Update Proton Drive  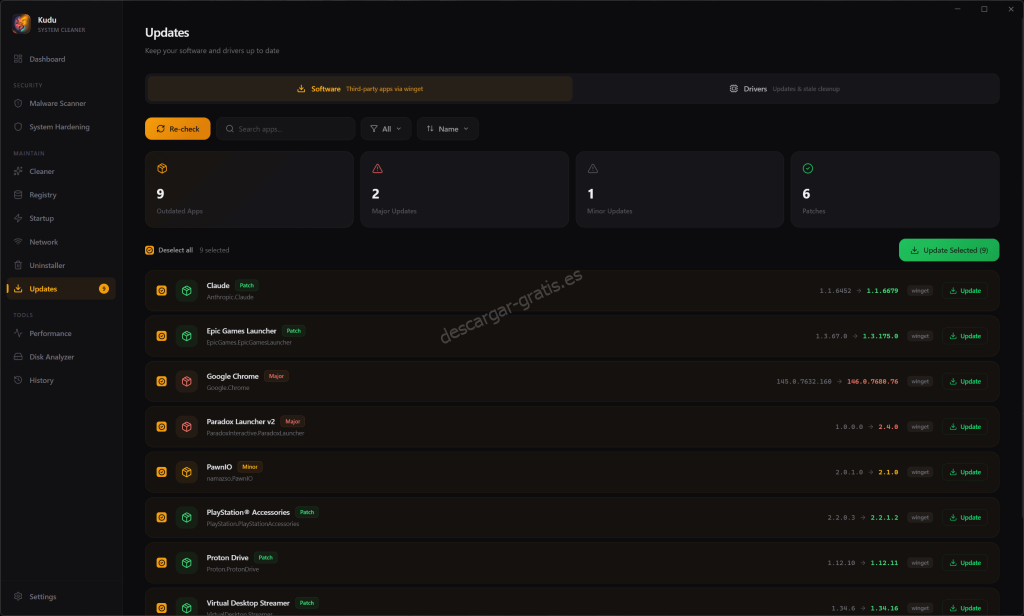(965, 563)
